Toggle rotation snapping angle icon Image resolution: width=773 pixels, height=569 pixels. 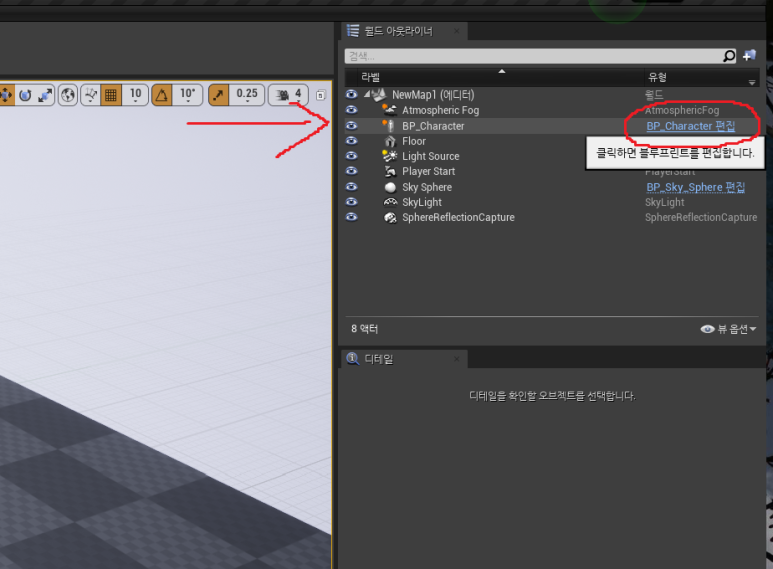162,95
